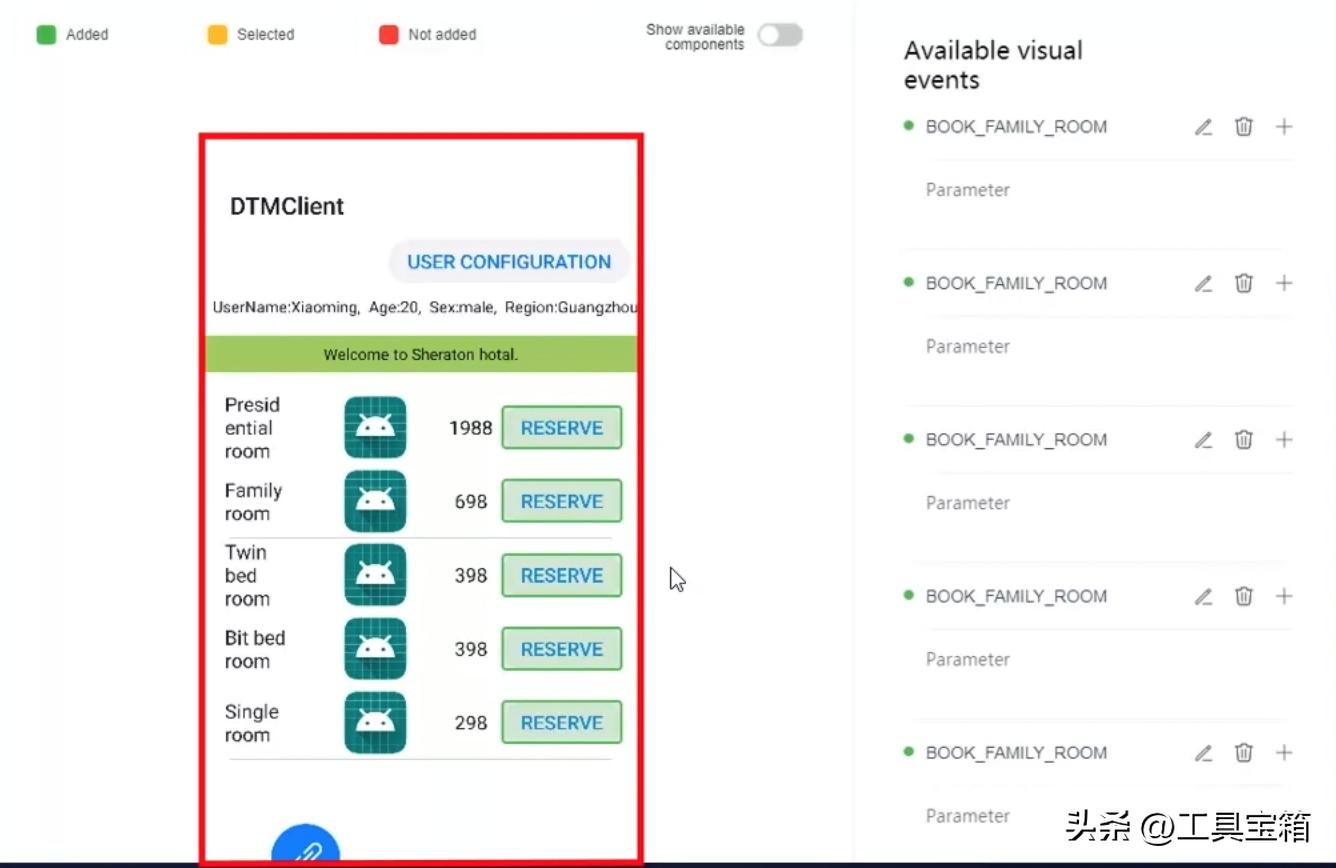The image size is (1336, 868).
Task: Delete the bottom BOOK_FAMILY_ROOM event
Action: [1243, 752]
